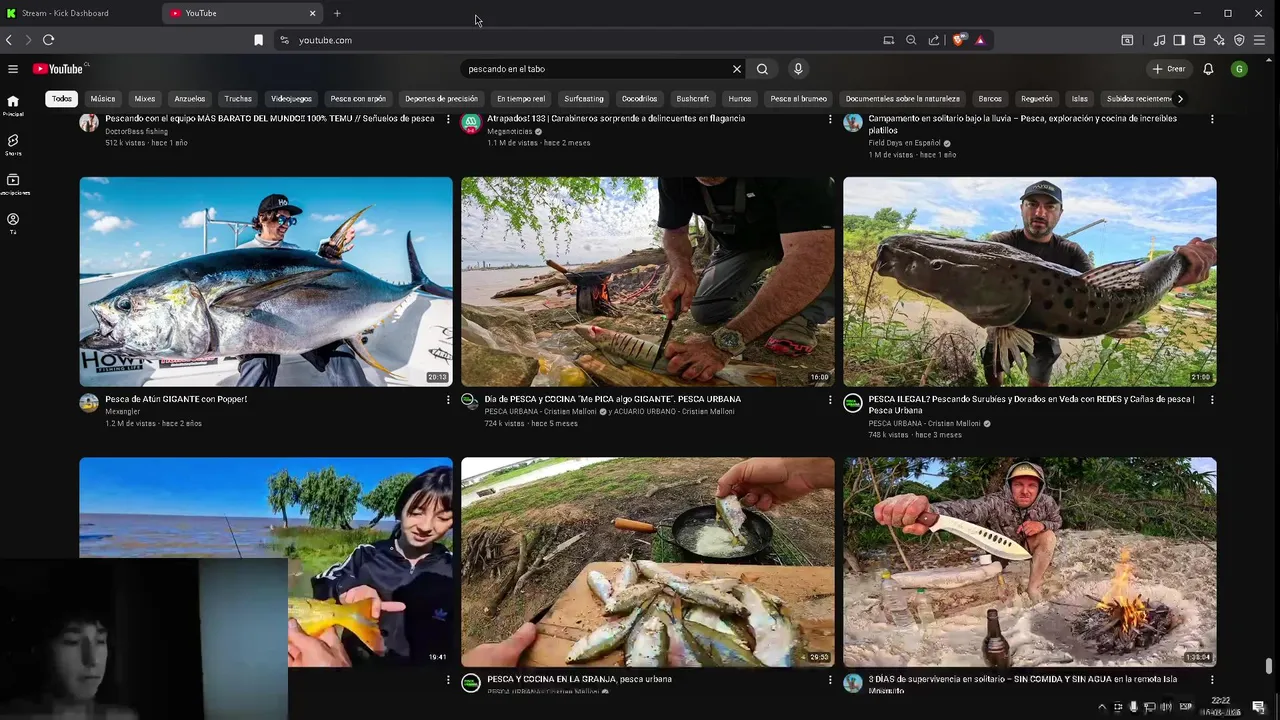The image size is (1280, 720).
Task: Select the Música filter chip
Action: 103,99
